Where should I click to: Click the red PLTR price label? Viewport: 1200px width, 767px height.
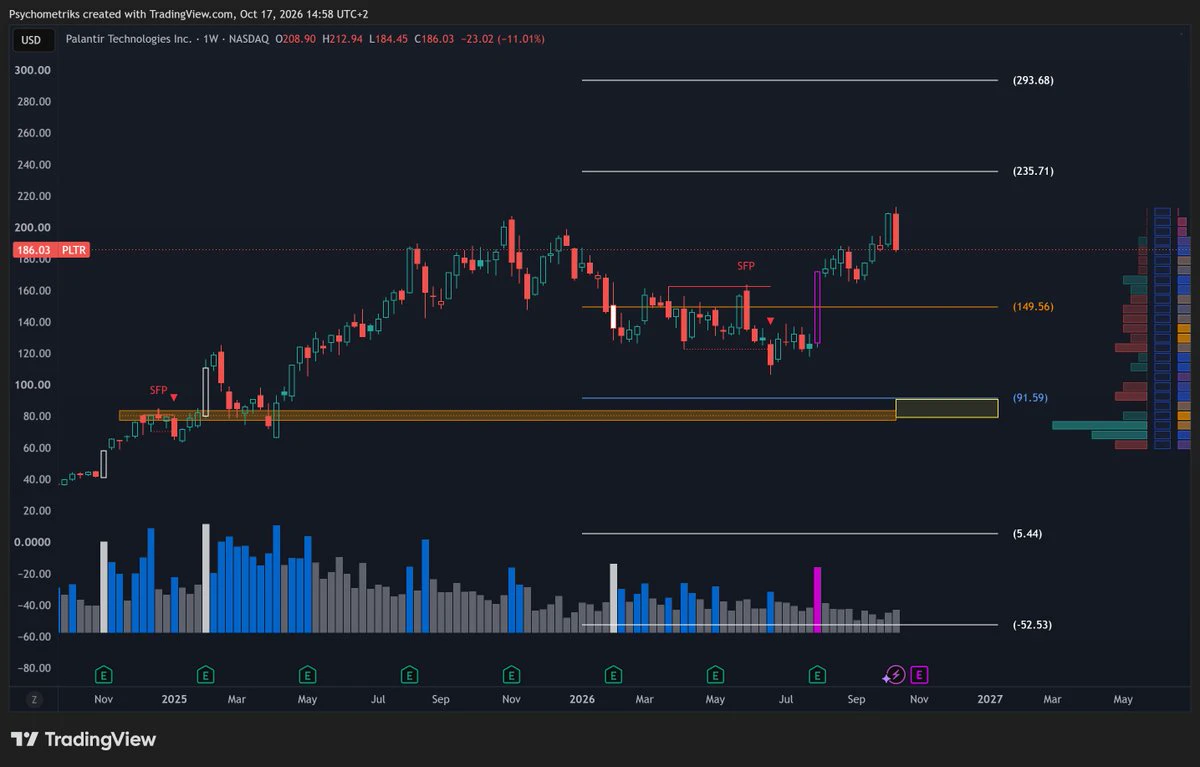click(74, 250)
